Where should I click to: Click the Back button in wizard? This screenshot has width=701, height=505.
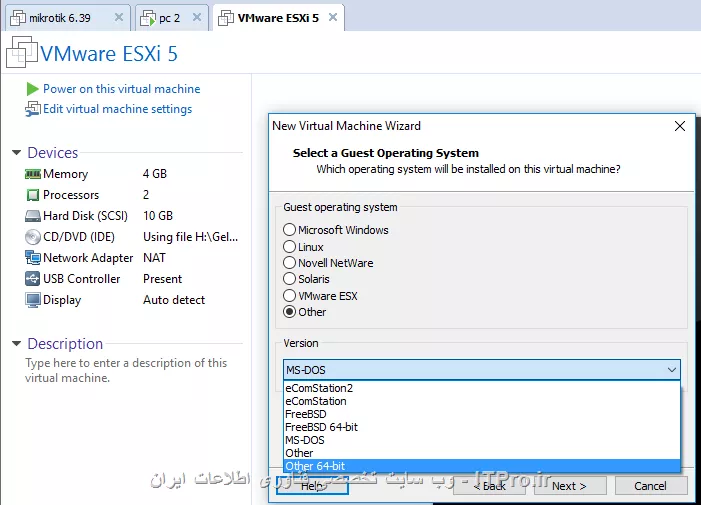489,486
